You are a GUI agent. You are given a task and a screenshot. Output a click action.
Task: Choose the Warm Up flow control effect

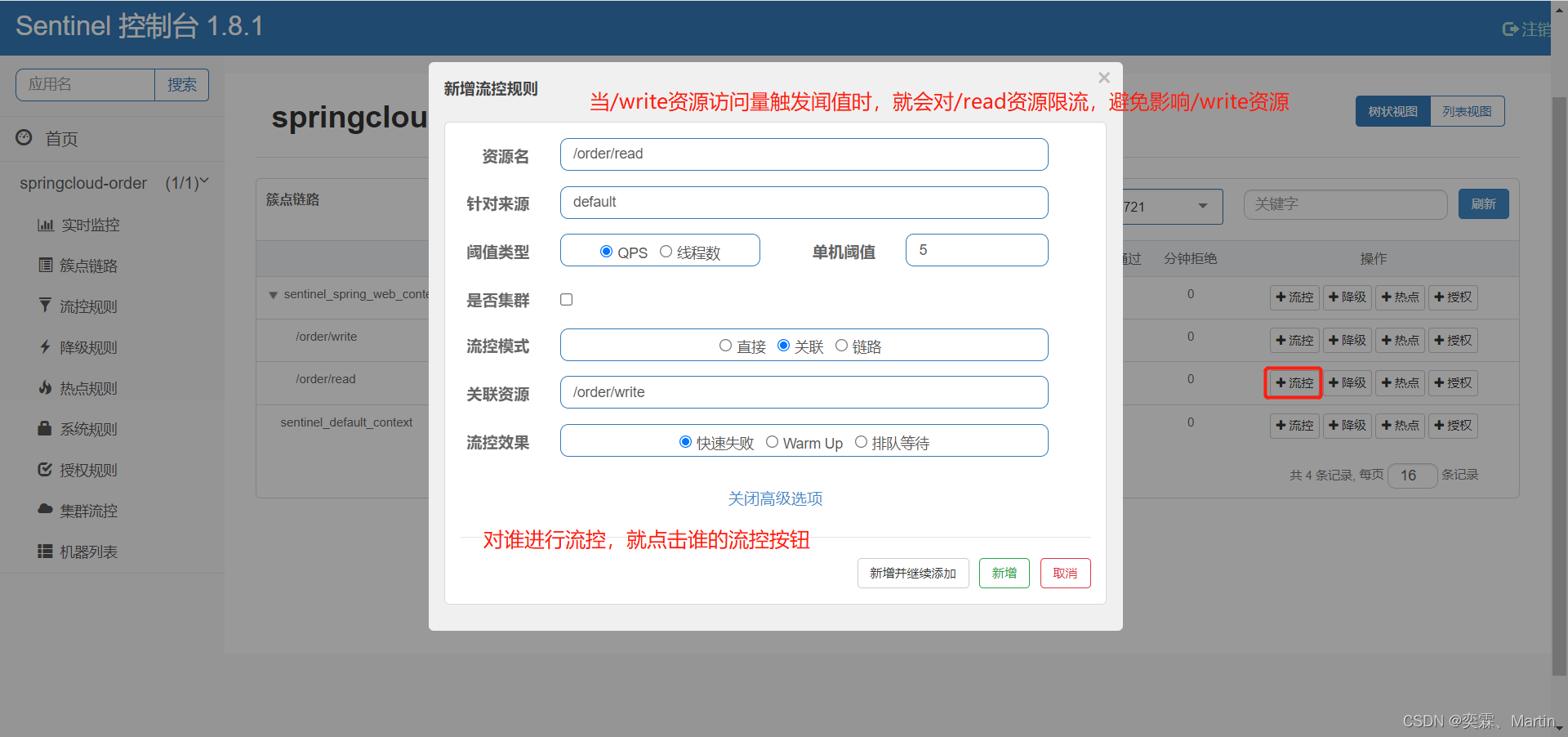point(772,442)
